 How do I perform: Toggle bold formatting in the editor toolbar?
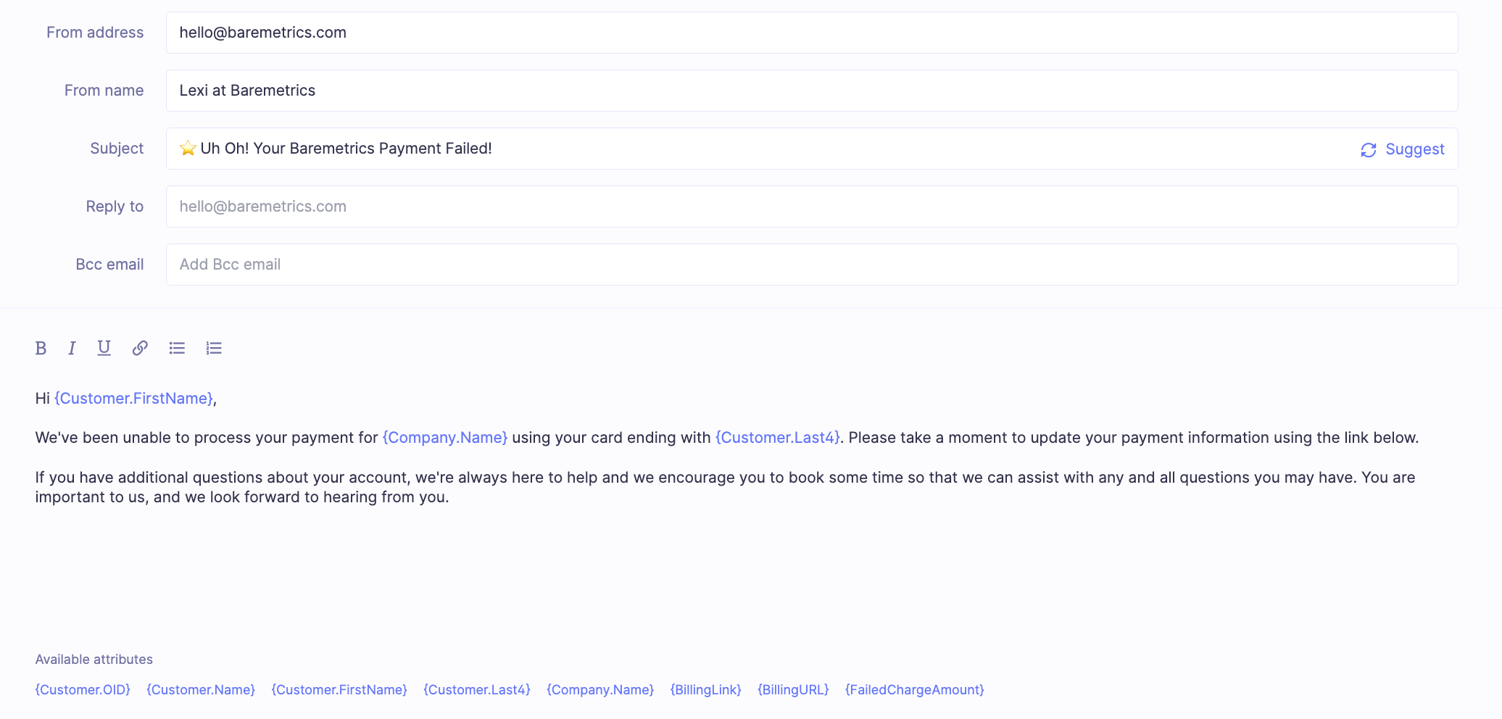tap(41, 348)
